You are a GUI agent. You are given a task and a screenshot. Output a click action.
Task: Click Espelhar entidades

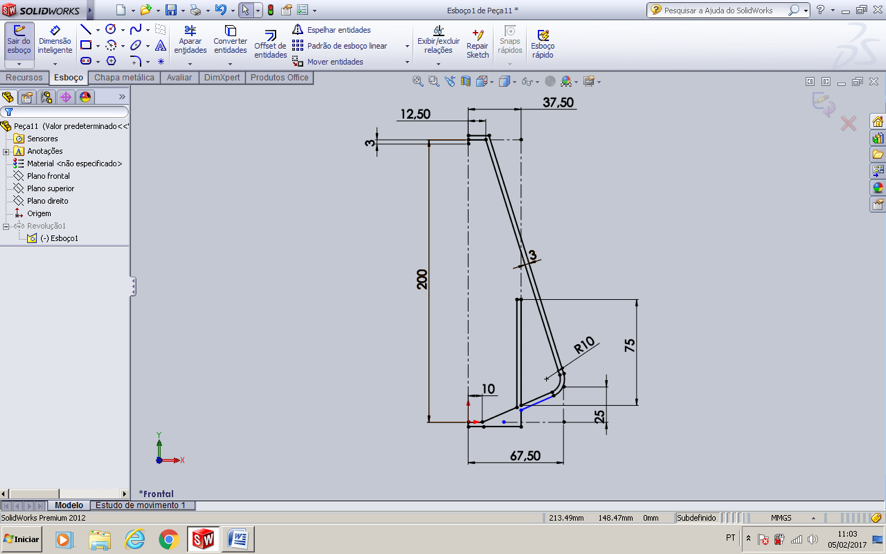pyautogui.click(x=331, y=30)
